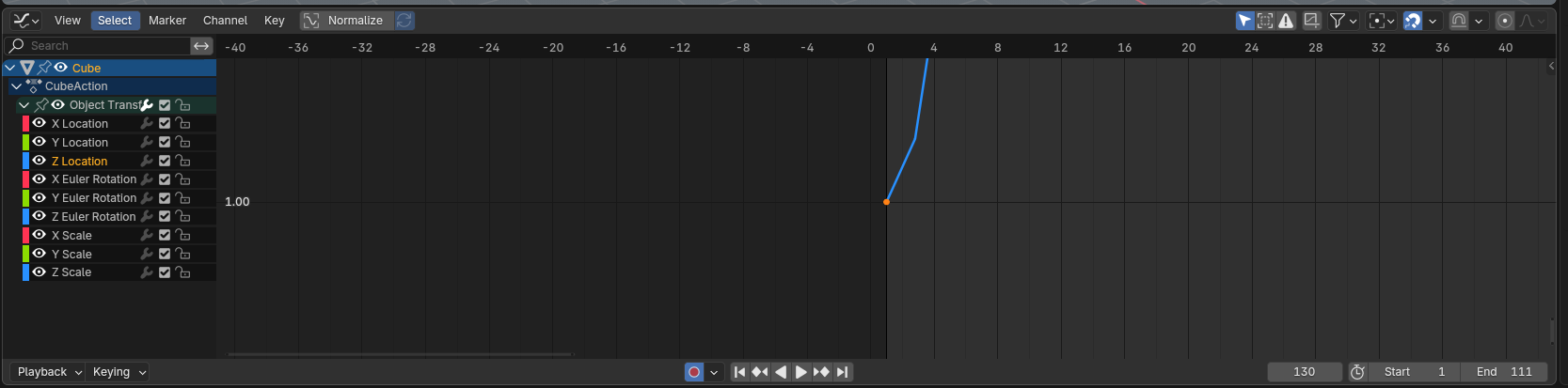1568x388 pixels.
Task: Open the Channel menu
Action: (226, 21)
